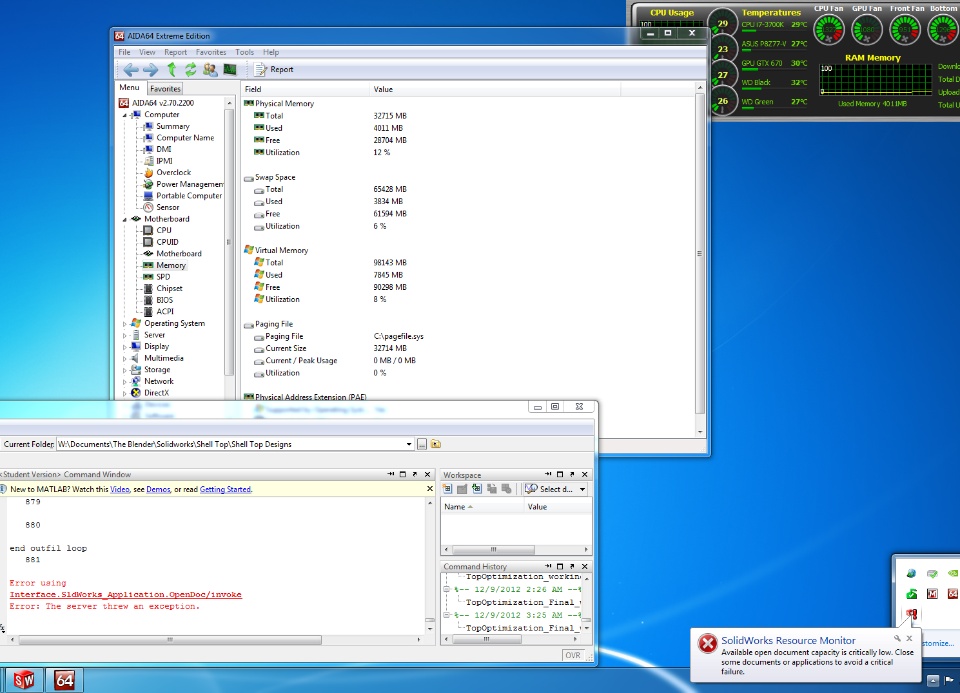960x693 pixels.
Task: Open the Video link in MATLAB's banner
Action: pos(120,489)
